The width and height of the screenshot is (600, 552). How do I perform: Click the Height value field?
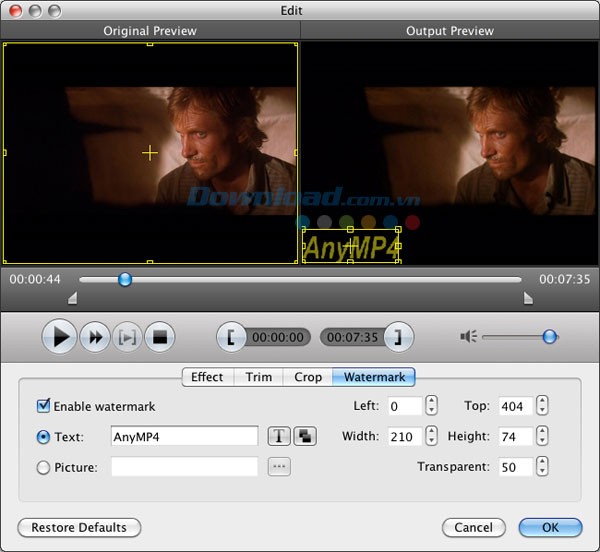(x=515, y=436)
